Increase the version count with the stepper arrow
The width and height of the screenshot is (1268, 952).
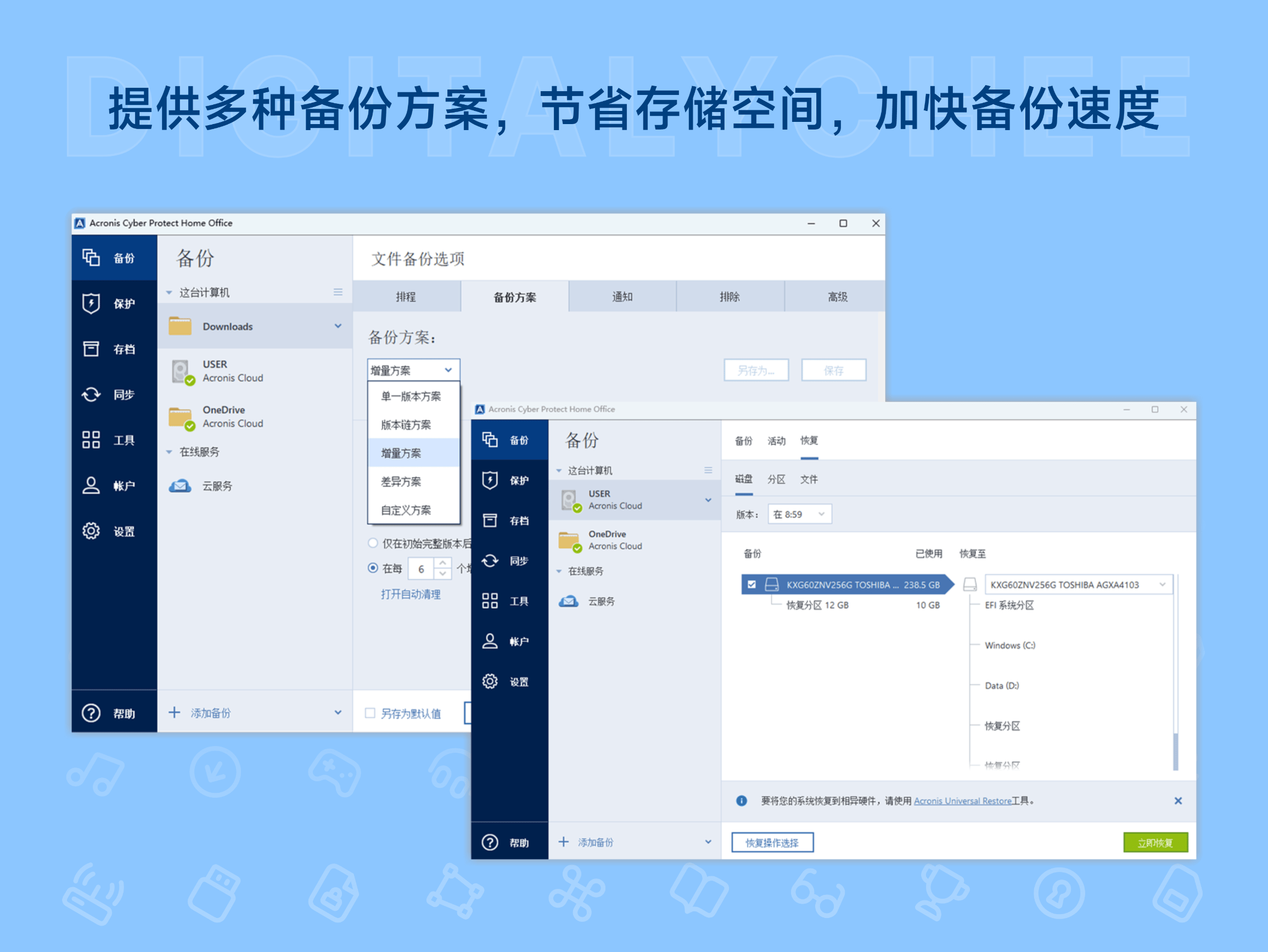[442, 564]
